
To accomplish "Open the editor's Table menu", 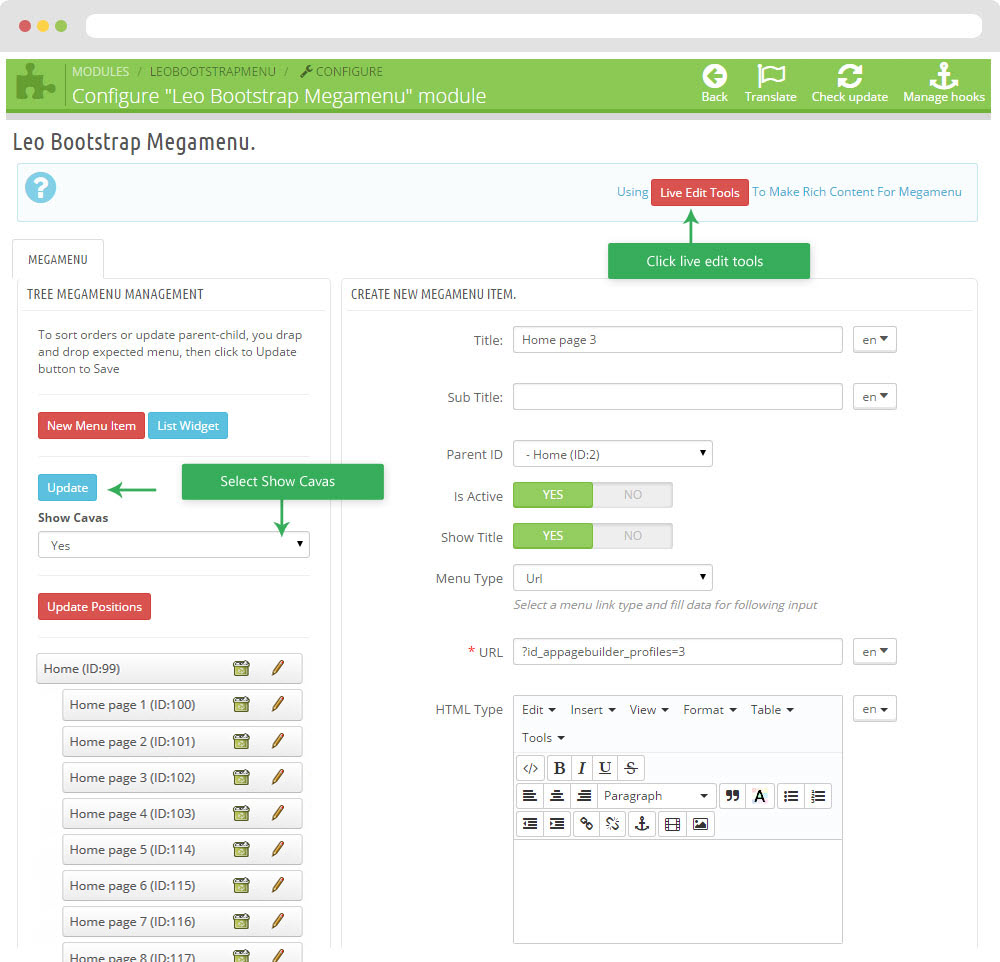I will point(772,710).
